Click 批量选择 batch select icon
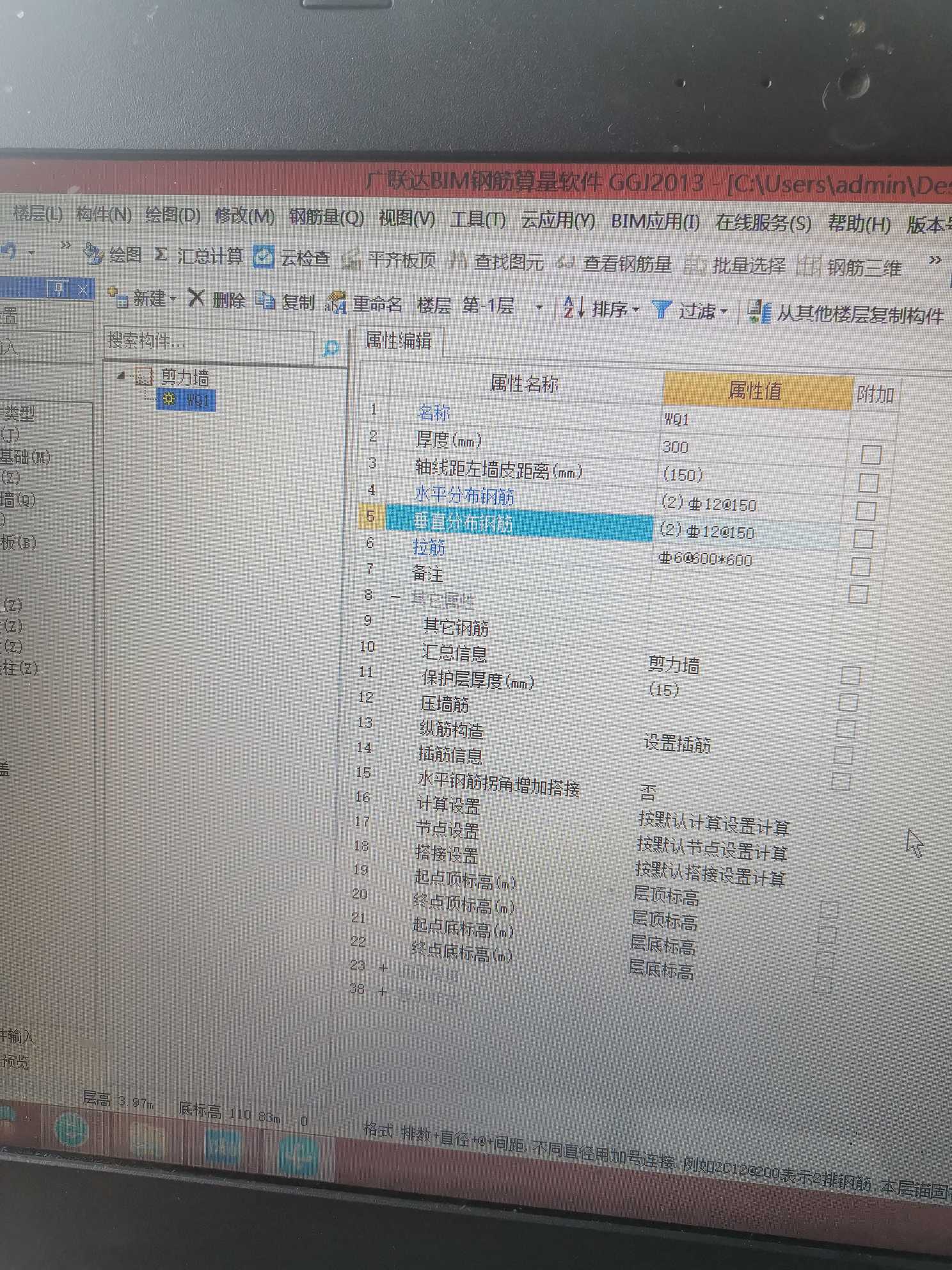This screenshot has height=1270, width=952. [x=694, y=264]
